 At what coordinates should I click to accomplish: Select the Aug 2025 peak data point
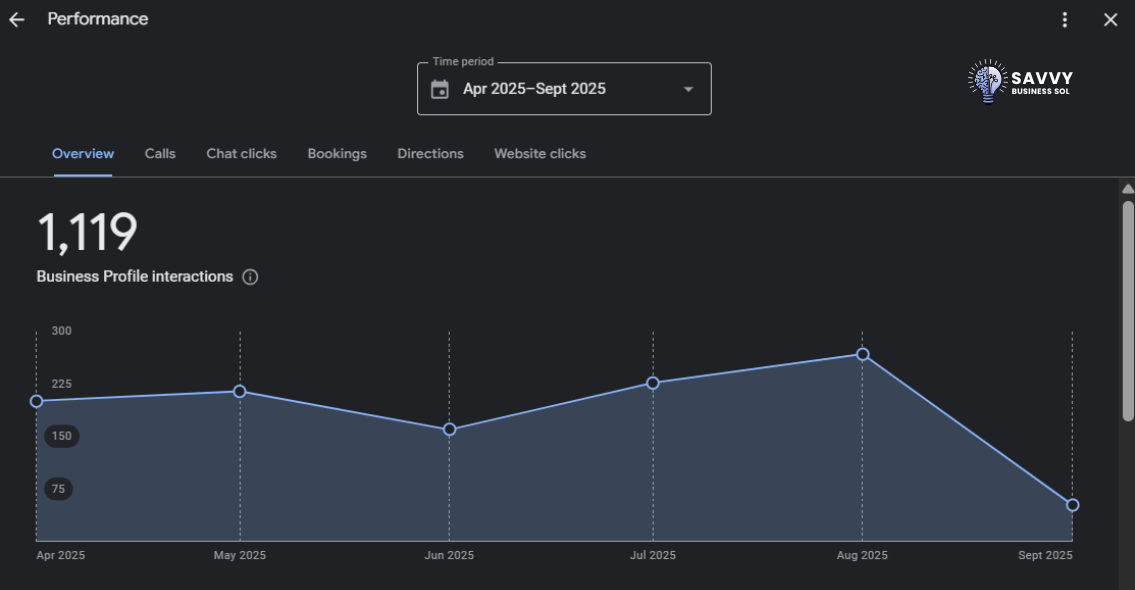coord(863,354)
